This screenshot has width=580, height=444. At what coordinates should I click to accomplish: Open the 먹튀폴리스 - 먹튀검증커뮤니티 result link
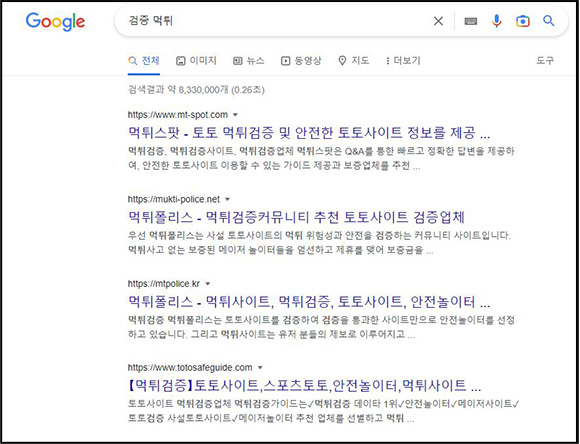[296, 217]
